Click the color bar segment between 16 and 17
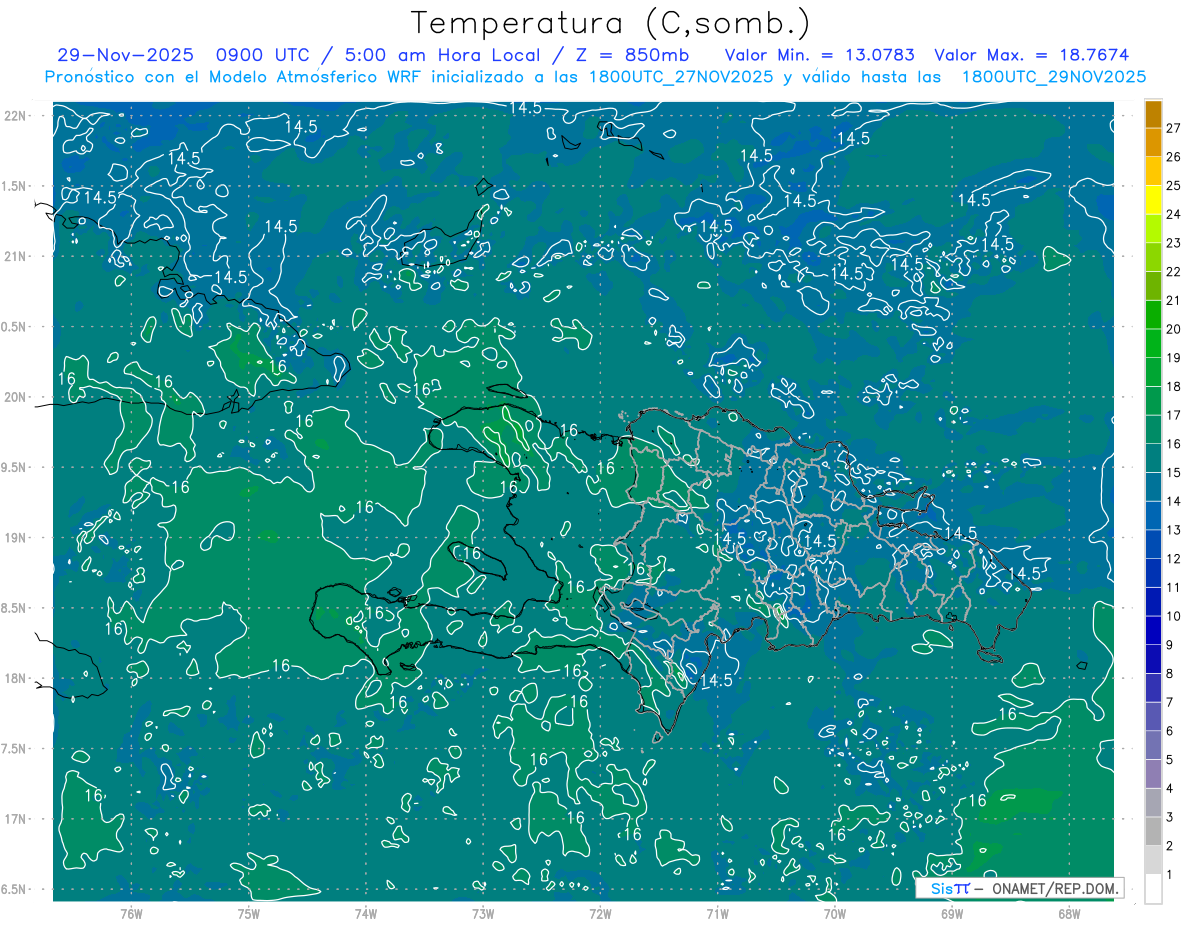The image size is (1200, 927). 1153,430
